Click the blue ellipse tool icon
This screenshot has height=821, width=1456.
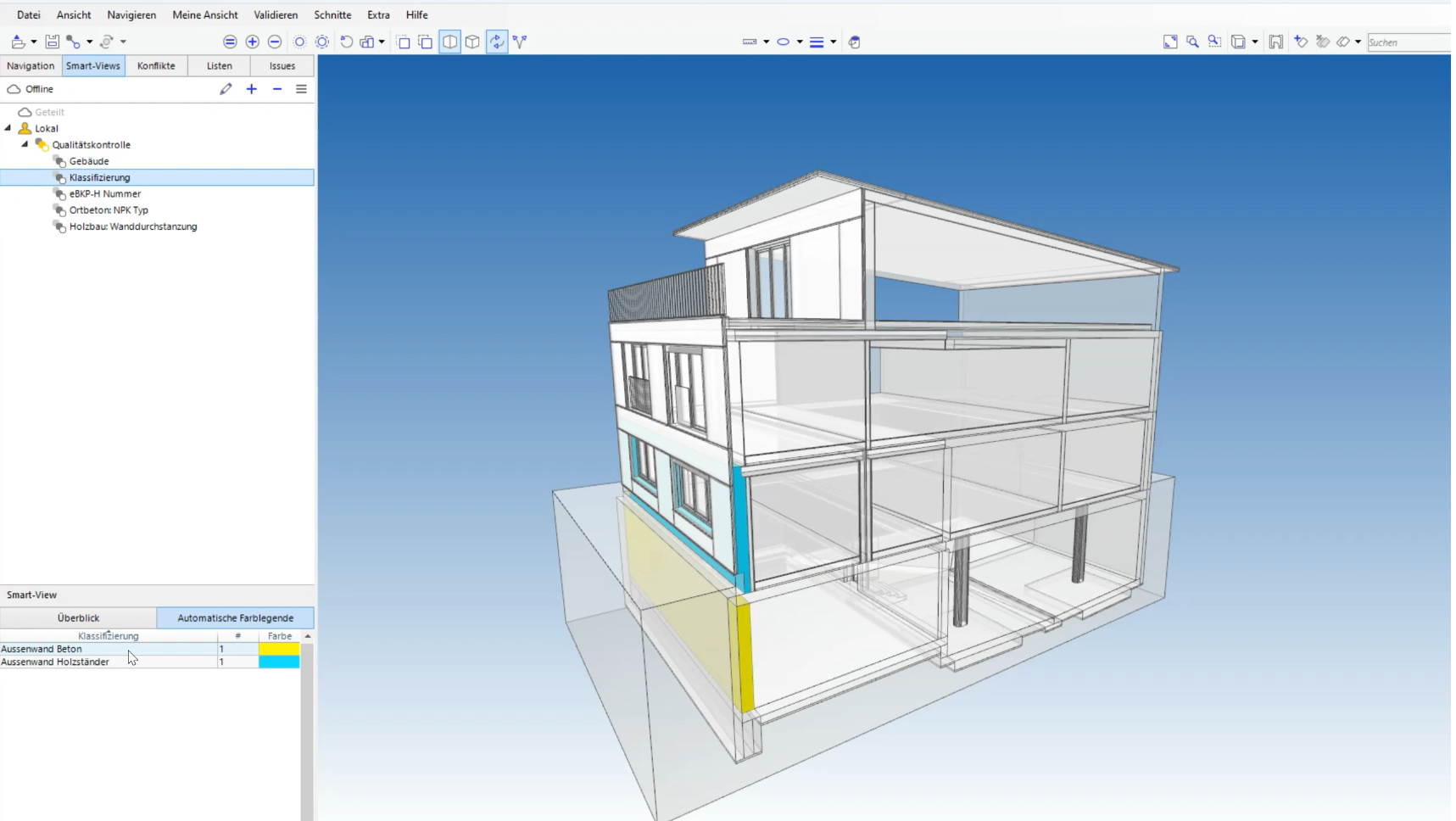[x=784, y=42]
